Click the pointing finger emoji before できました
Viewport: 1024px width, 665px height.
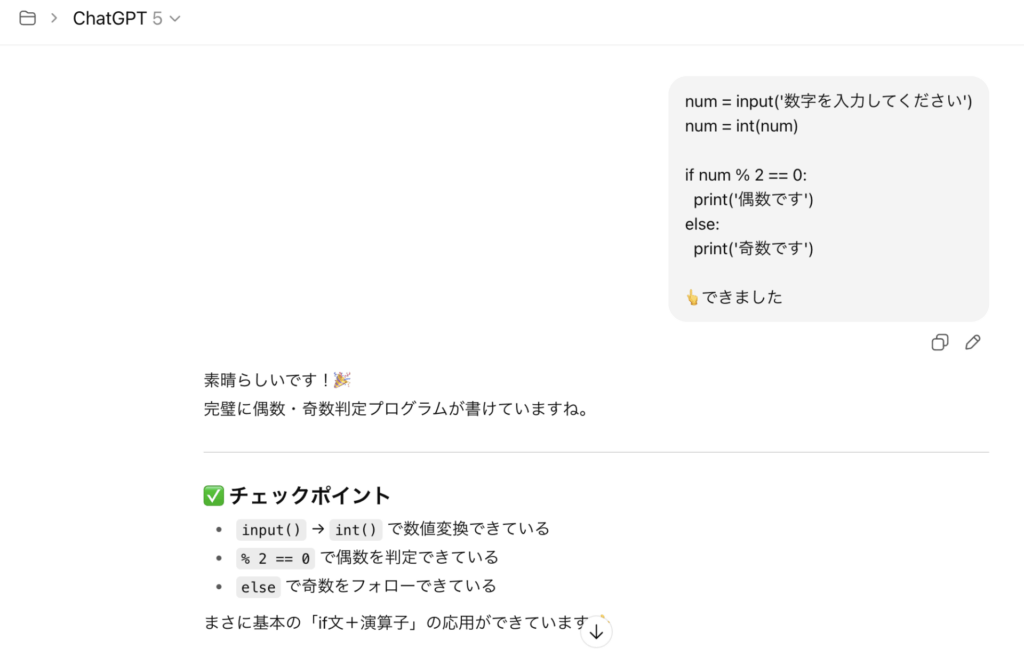pos(692,297)
